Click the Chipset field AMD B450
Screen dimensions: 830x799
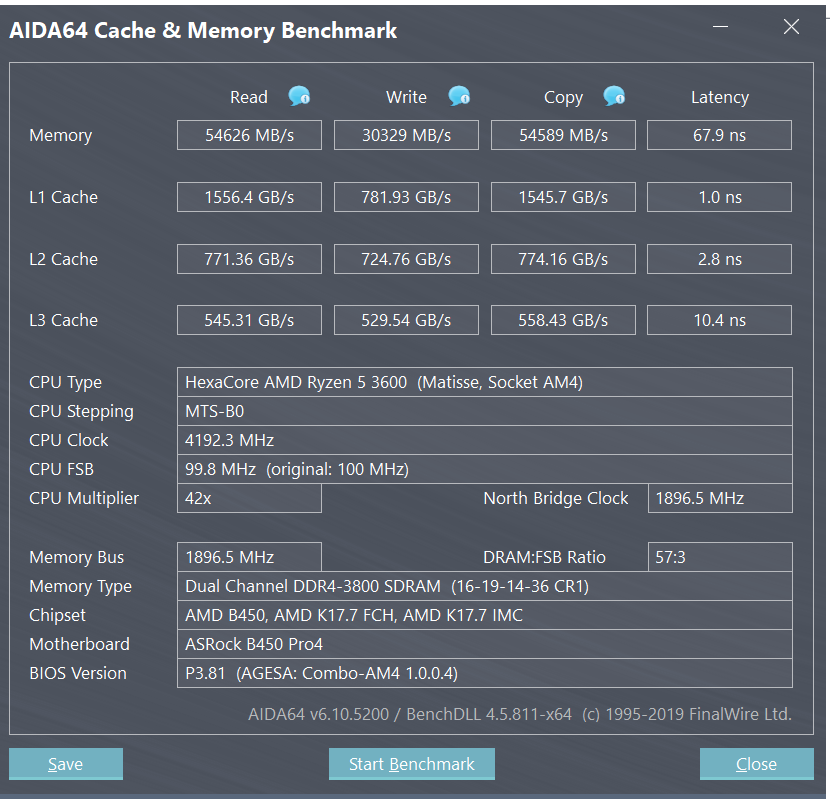(485, 615)
